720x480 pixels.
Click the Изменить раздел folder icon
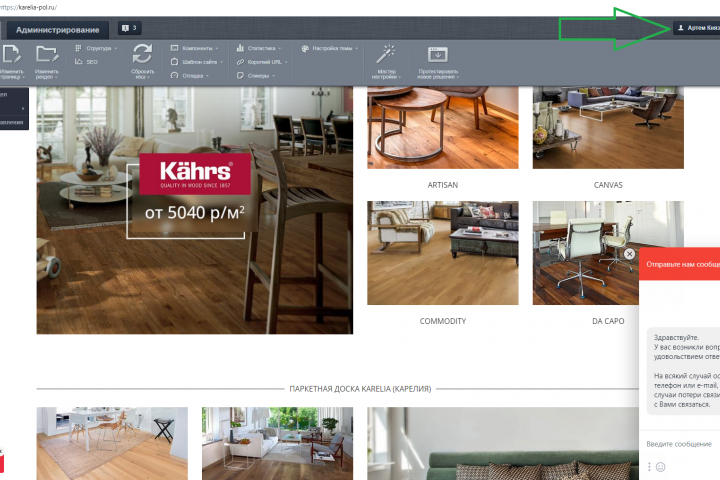(47, 54)
